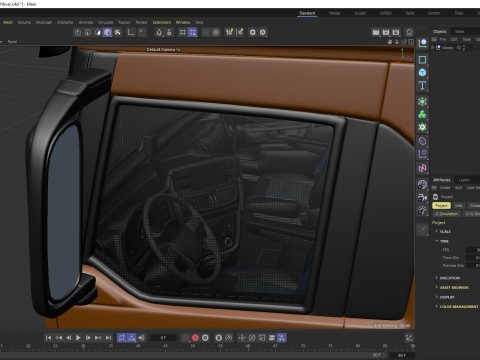Image resolution: width=480 pixels, height=360 pixels.
Task: Select the Points mode icon
Action: coord(78,32)
